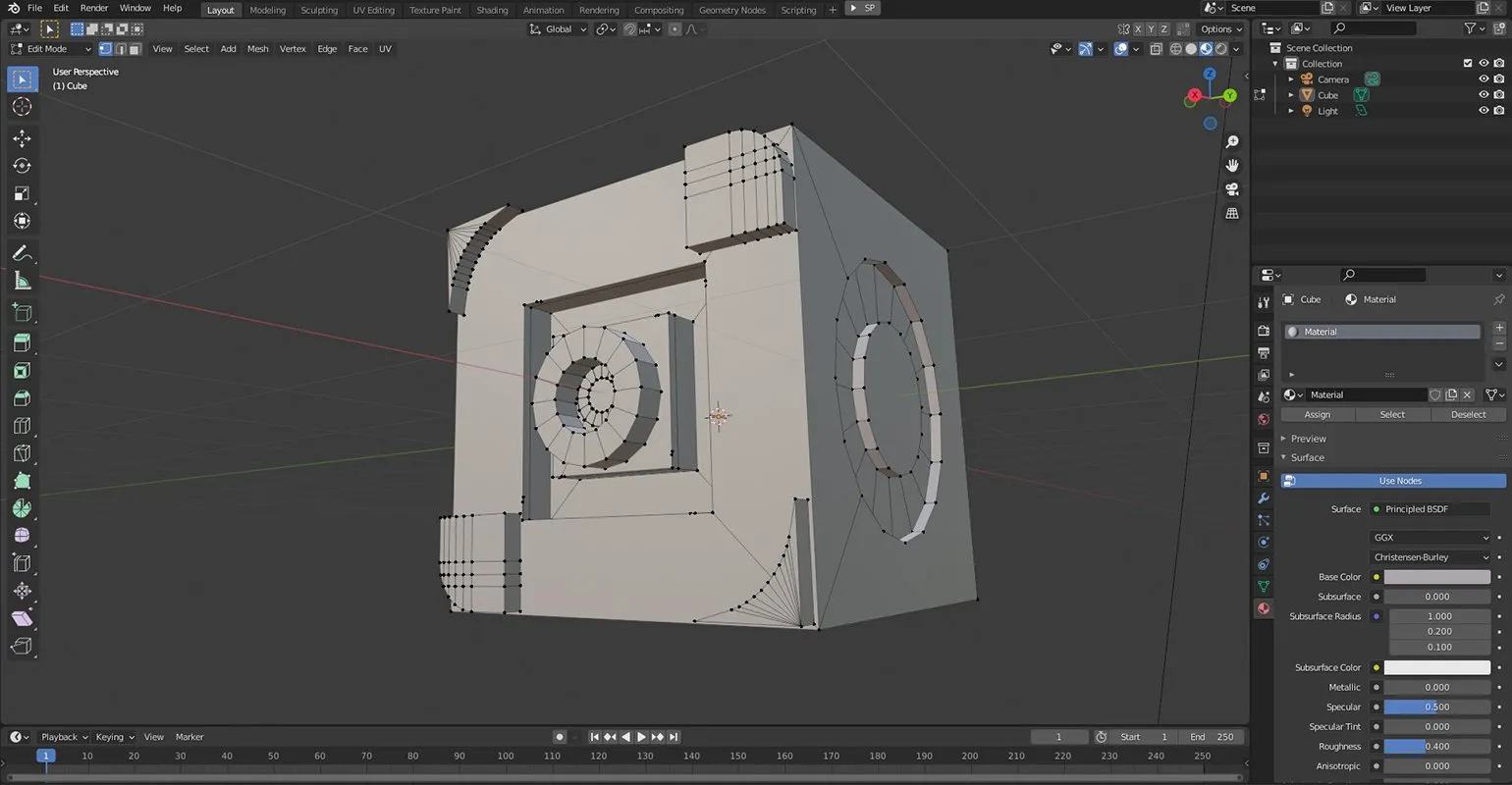The width and height of the screenshot is (1512, 785).
Task: Activate the Cursor tool
Action: coord(22,107)
